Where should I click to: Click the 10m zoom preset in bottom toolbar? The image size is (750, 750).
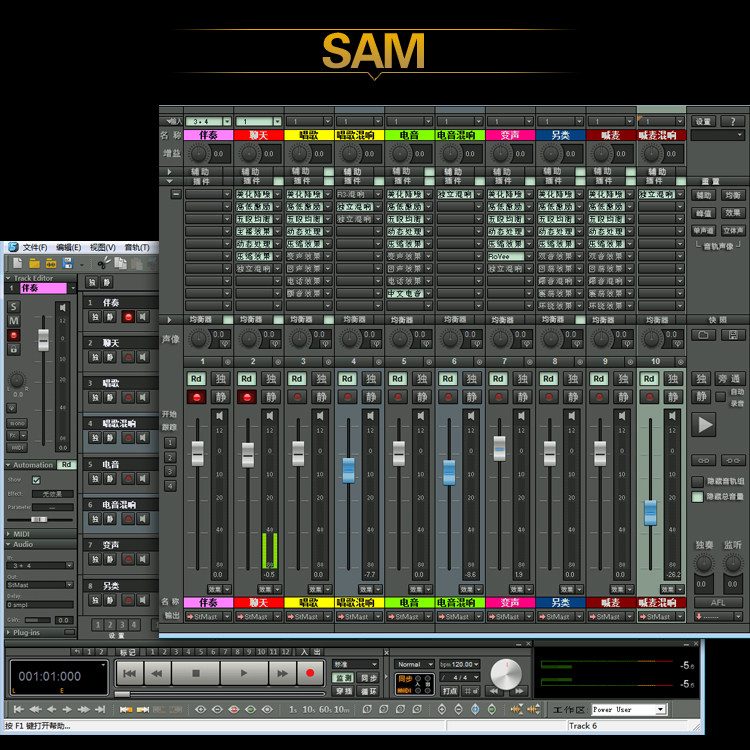click(x=342, y=709)
